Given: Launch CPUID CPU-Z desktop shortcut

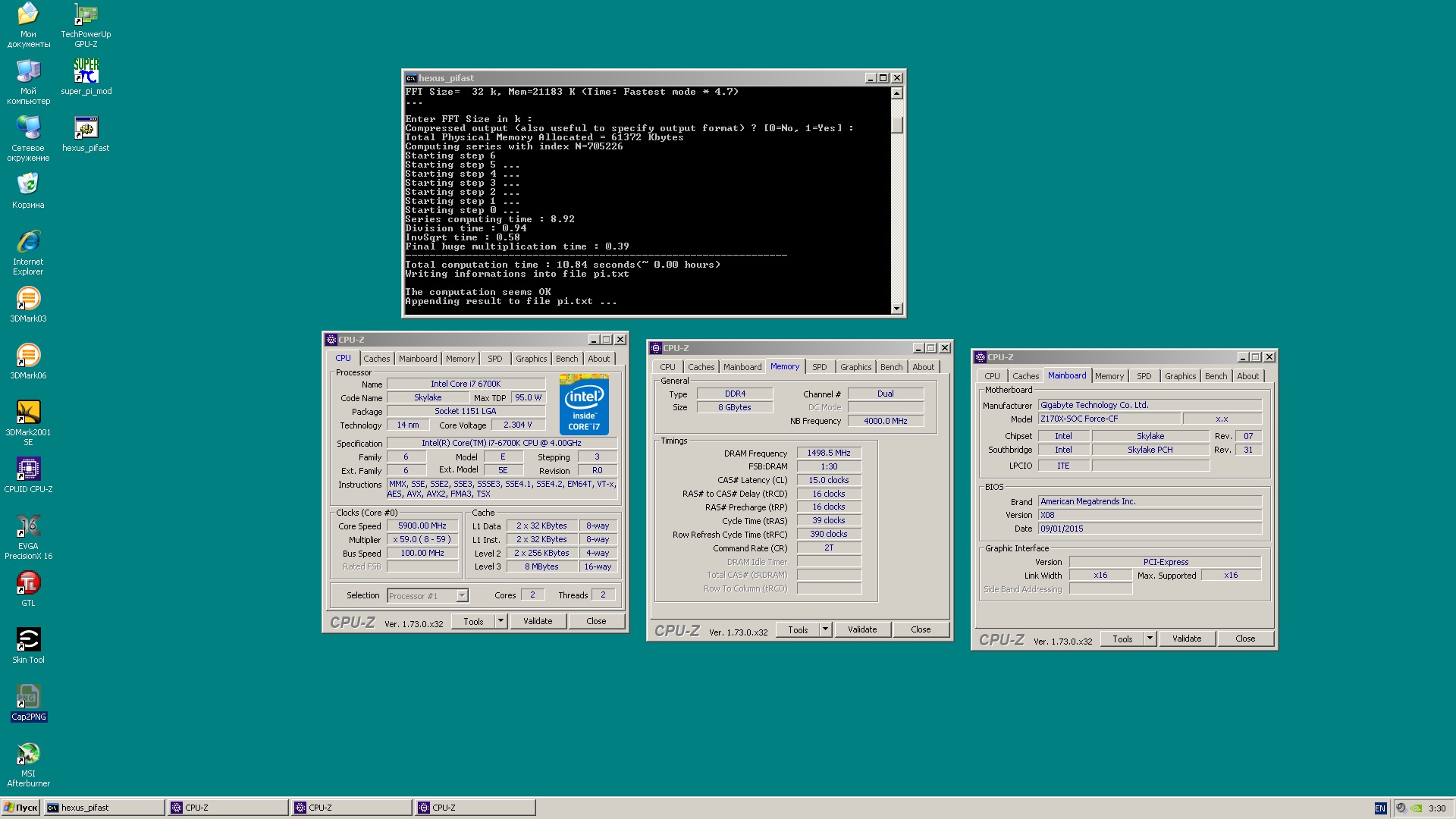Looking at the screenshot, I should pyautogui.click(x=28, y=475).
